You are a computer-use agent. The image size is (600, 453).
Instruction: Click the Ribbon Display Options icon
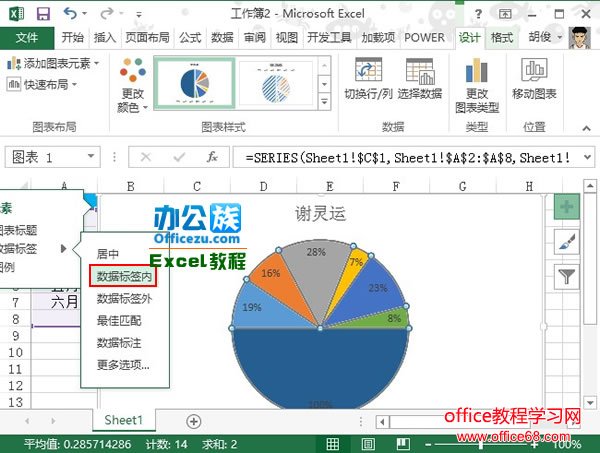505,14
